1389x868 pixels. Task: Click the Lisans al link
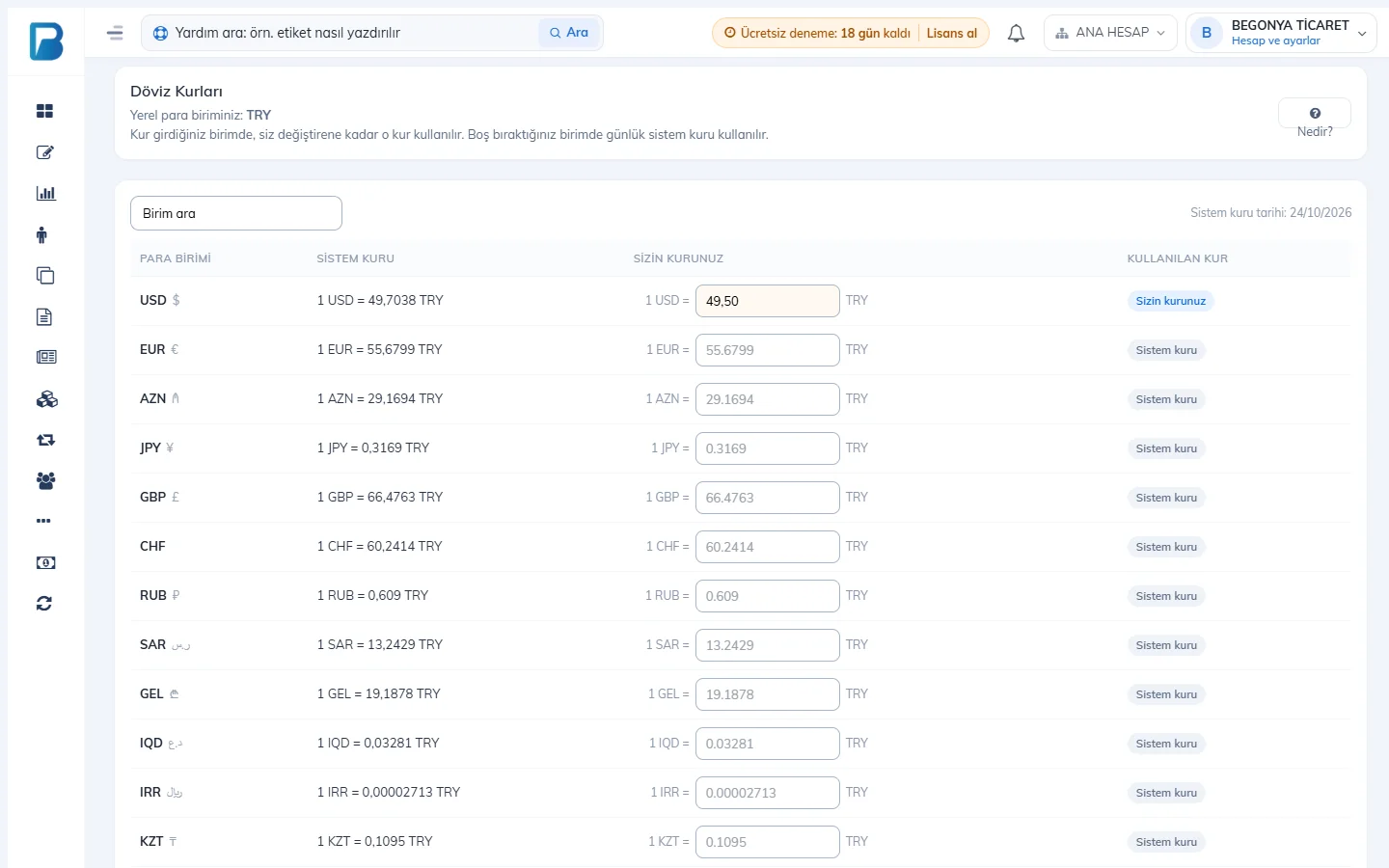(952, 33)
